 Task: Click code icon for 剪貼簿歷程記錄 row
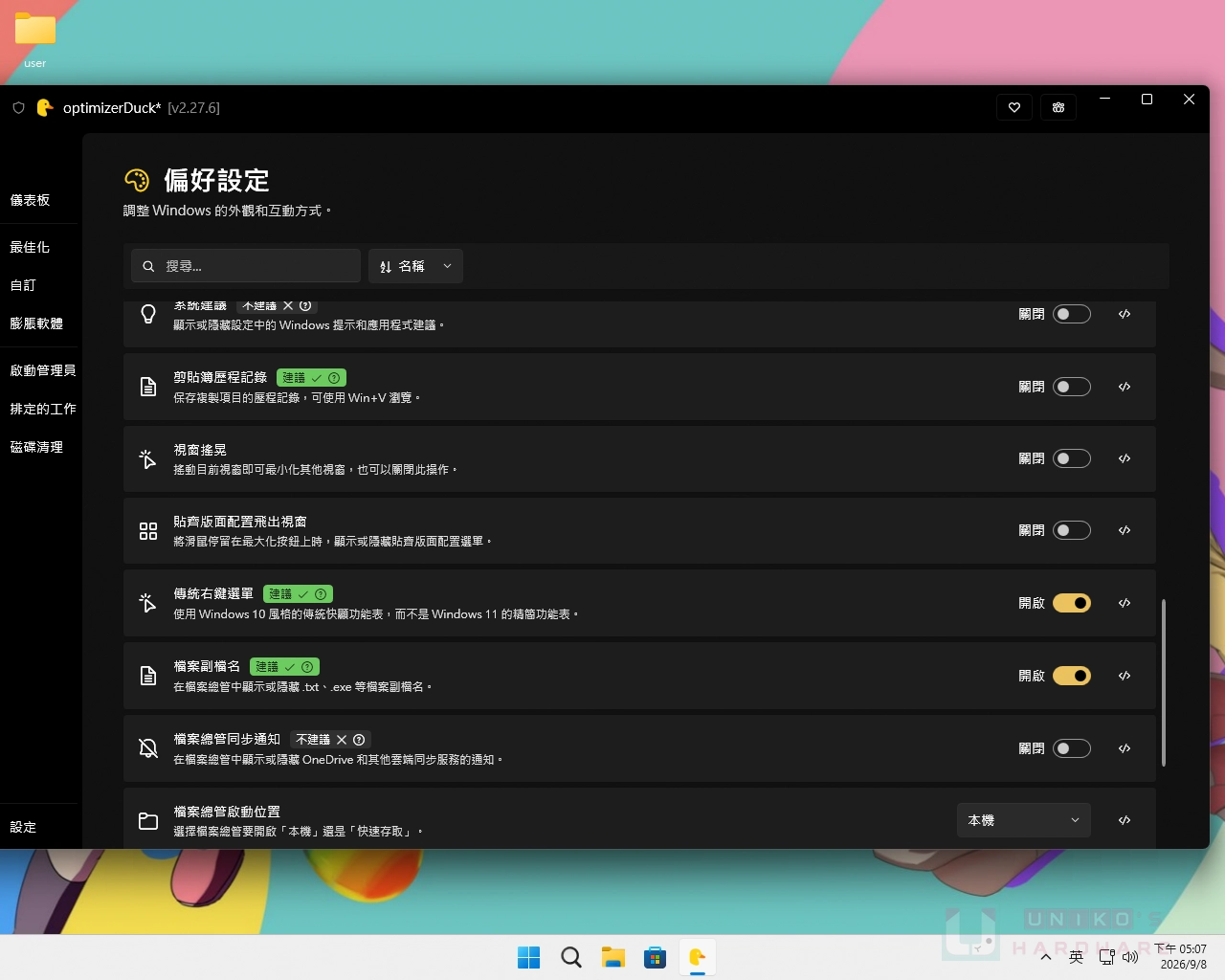pos(1125,387)
